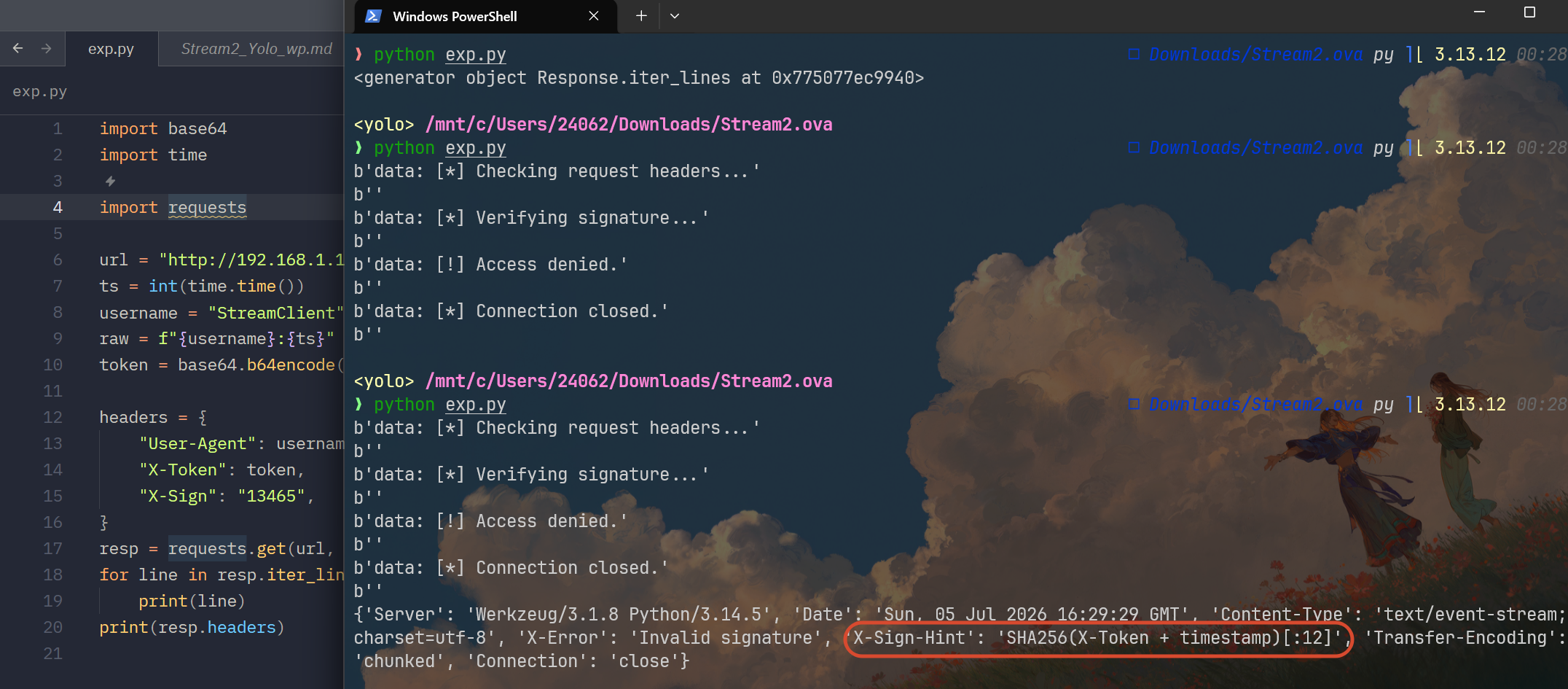Image resolution: width=1568 pixels, height=689 pixels.
Task: Click the PowerShell icon in the terminal tab
Action: point(373,16)
